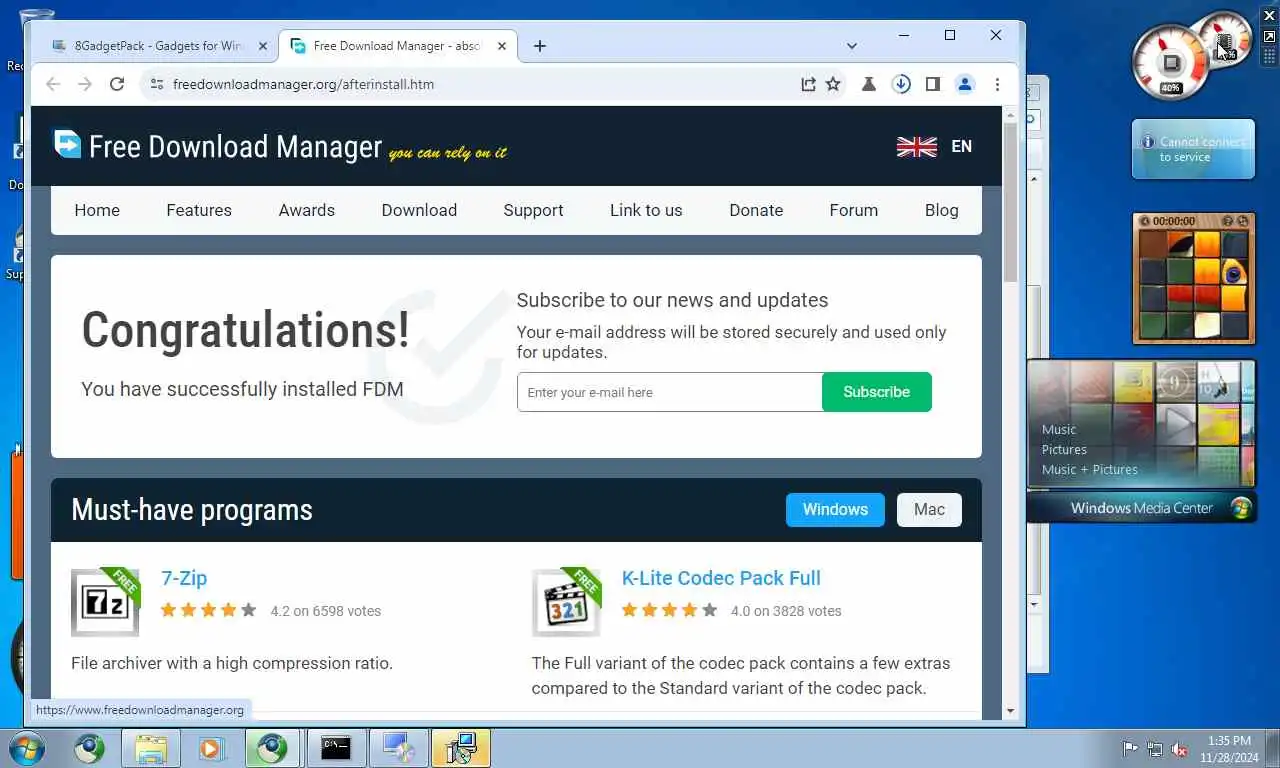The height and width of the screenshot is (768, 1280).
Task: Click the address bar URL
Action: [303, 84]
